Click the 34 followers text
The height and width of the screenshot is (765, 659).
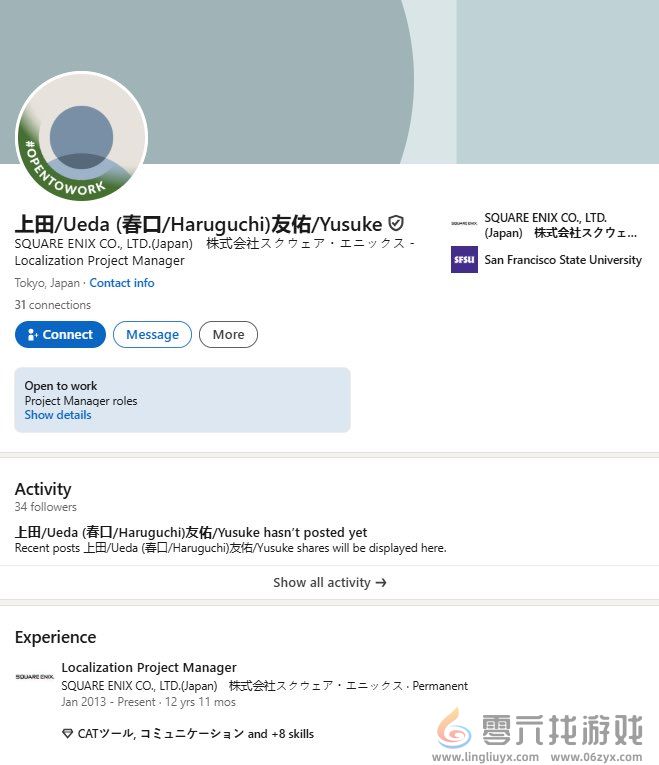tap(45, 507)
